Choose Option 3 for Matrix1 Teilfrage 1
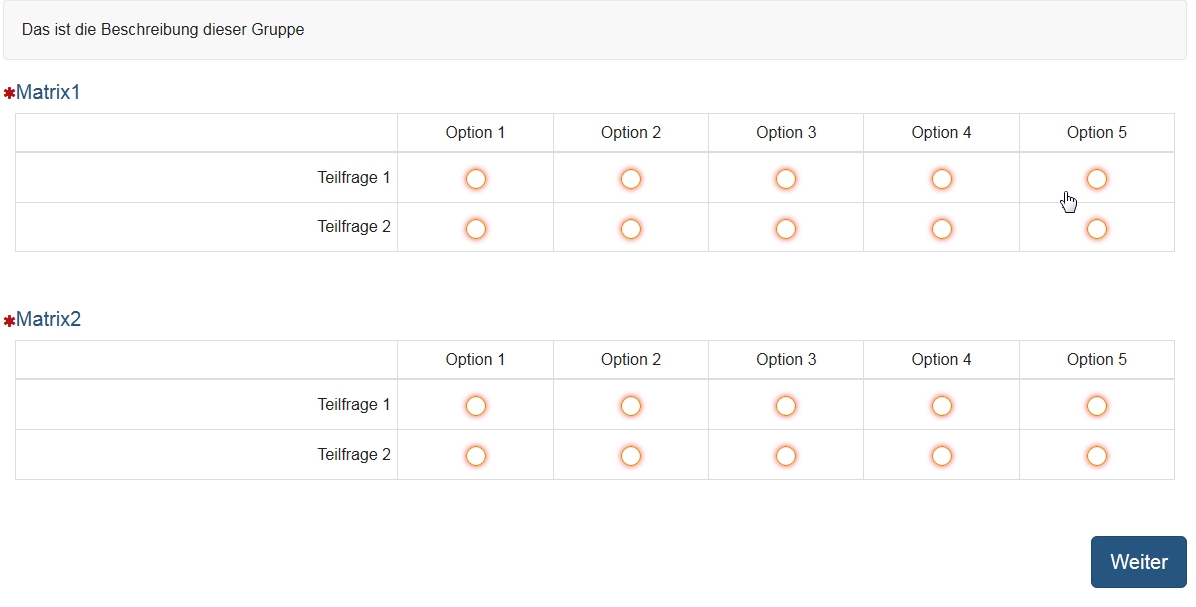 coord(786,179)
